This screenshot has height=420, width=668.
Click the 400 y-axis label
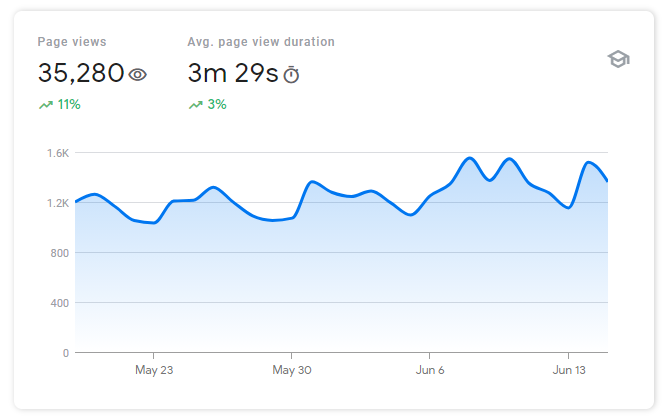coord(60,303)
